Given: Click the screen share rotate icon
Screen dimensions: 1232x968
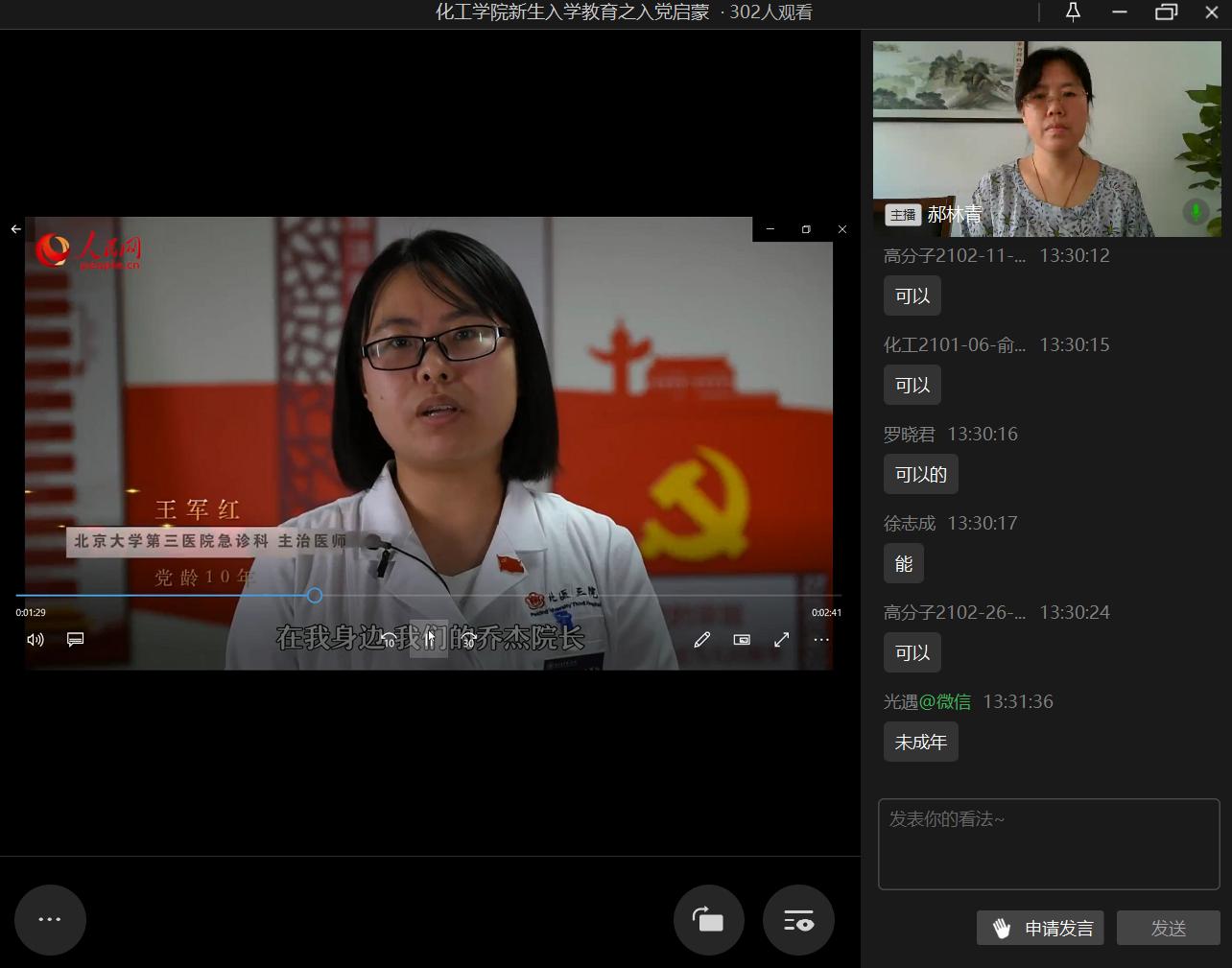Looking at the screenshot, I should click(x=708, y=920).
